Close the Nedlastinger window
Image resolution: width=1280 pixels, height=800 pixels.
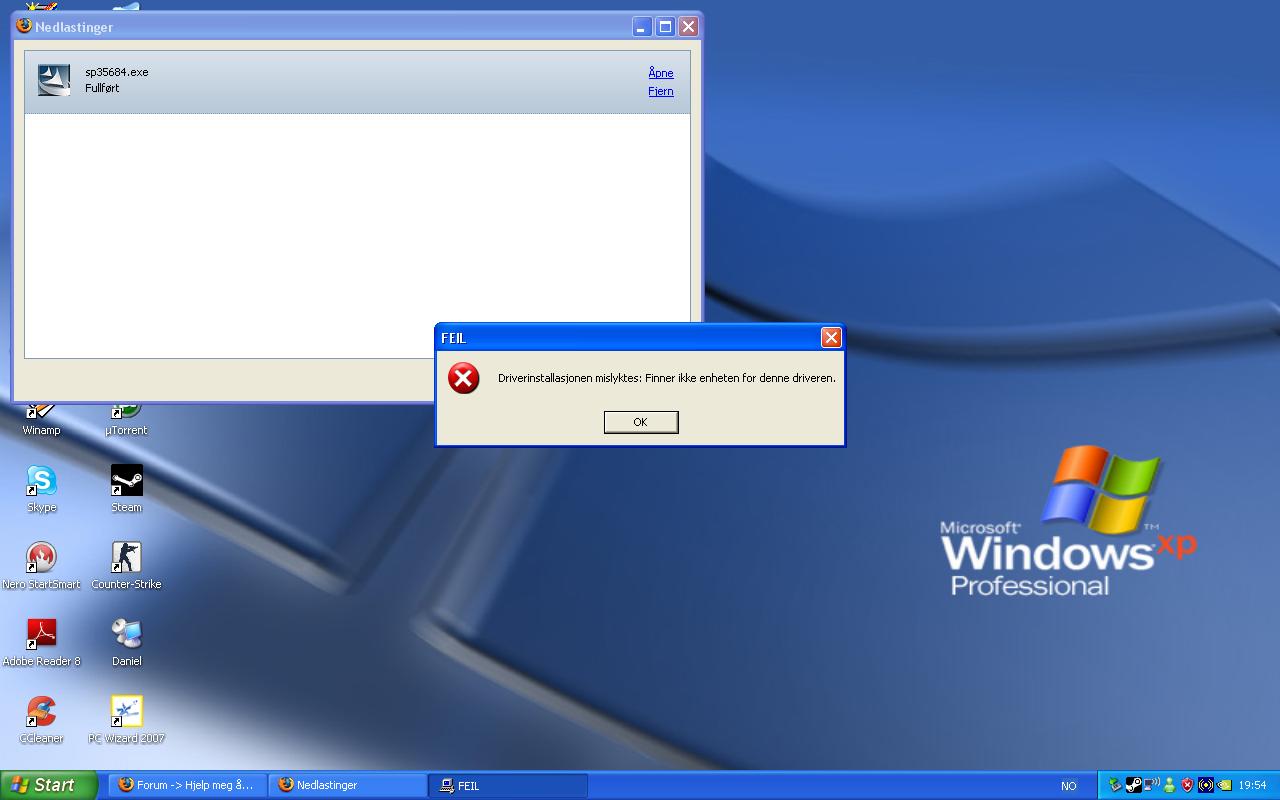[688, 27]
